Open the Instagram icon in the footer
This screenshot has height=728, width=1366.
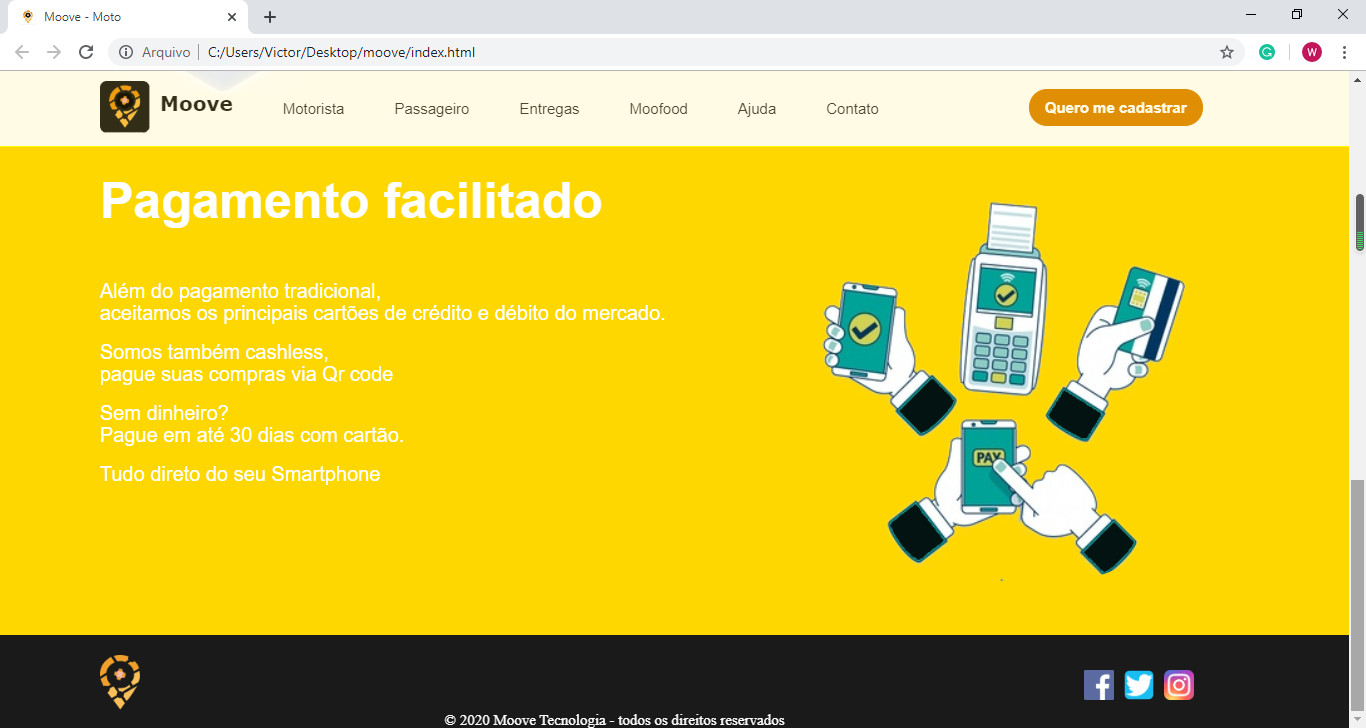coord(1178,685)
